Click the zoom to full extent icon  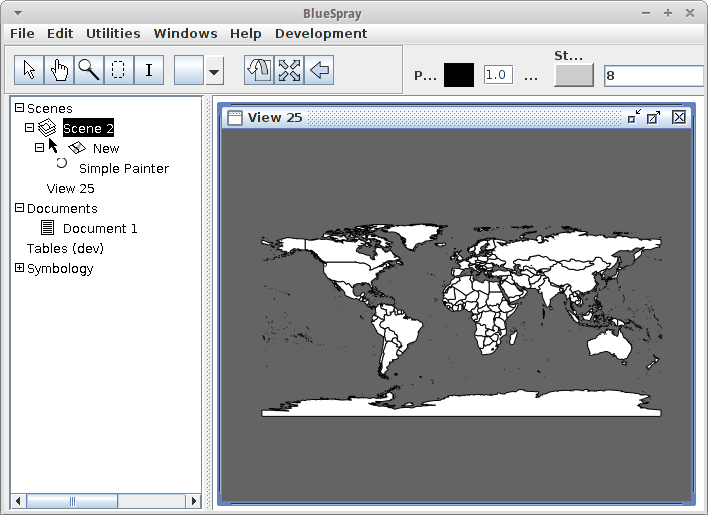coord(289,70)
